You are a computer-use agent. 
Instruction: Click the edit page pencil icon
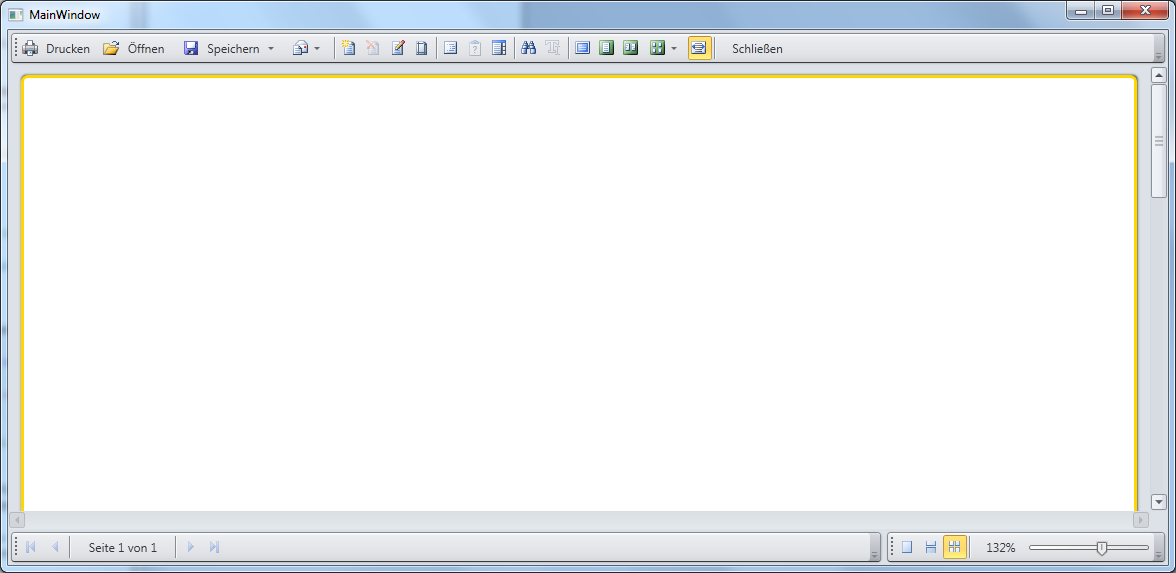(398, 49)
